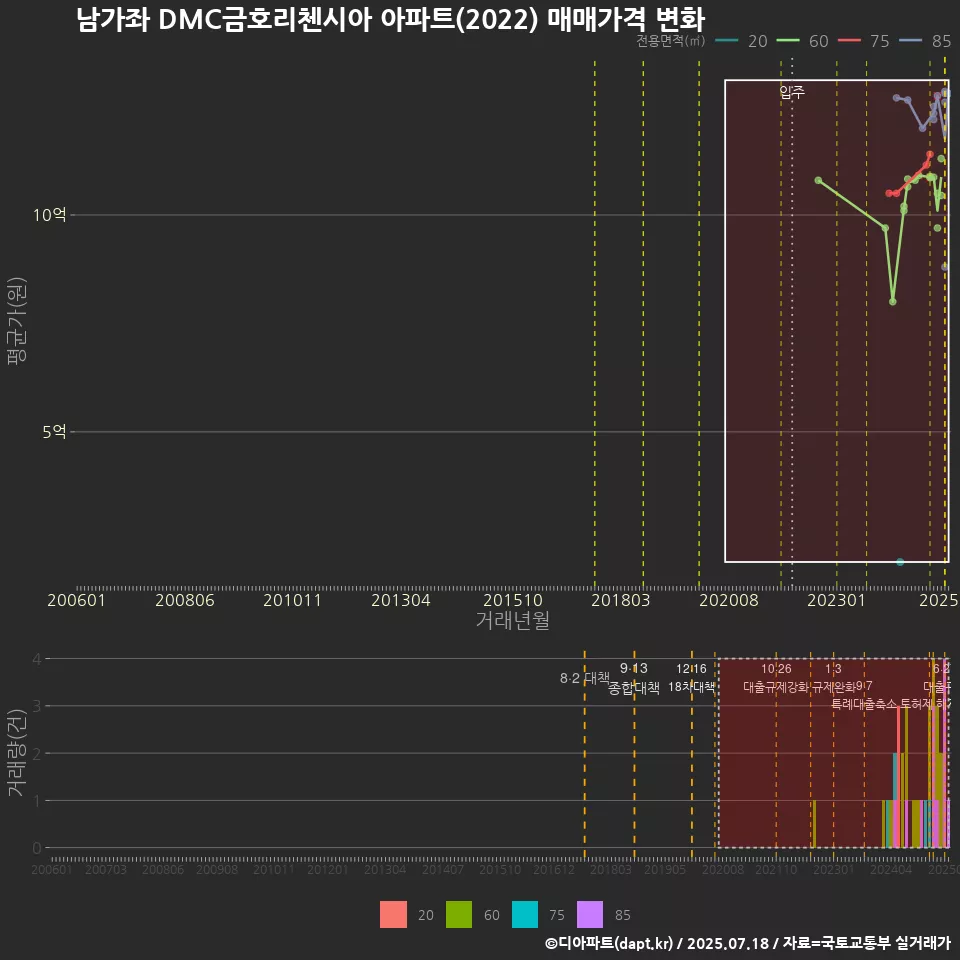Image resolution: width=960 pixels, height=960 pixels.
Task: Click the '9·13' policy date label
Action: pyautogui.click(x=634, y=668)
